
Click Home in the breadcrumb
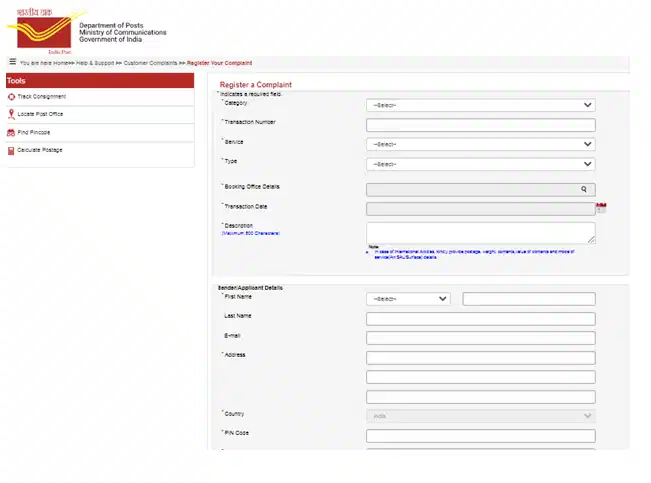pos(62,63)
